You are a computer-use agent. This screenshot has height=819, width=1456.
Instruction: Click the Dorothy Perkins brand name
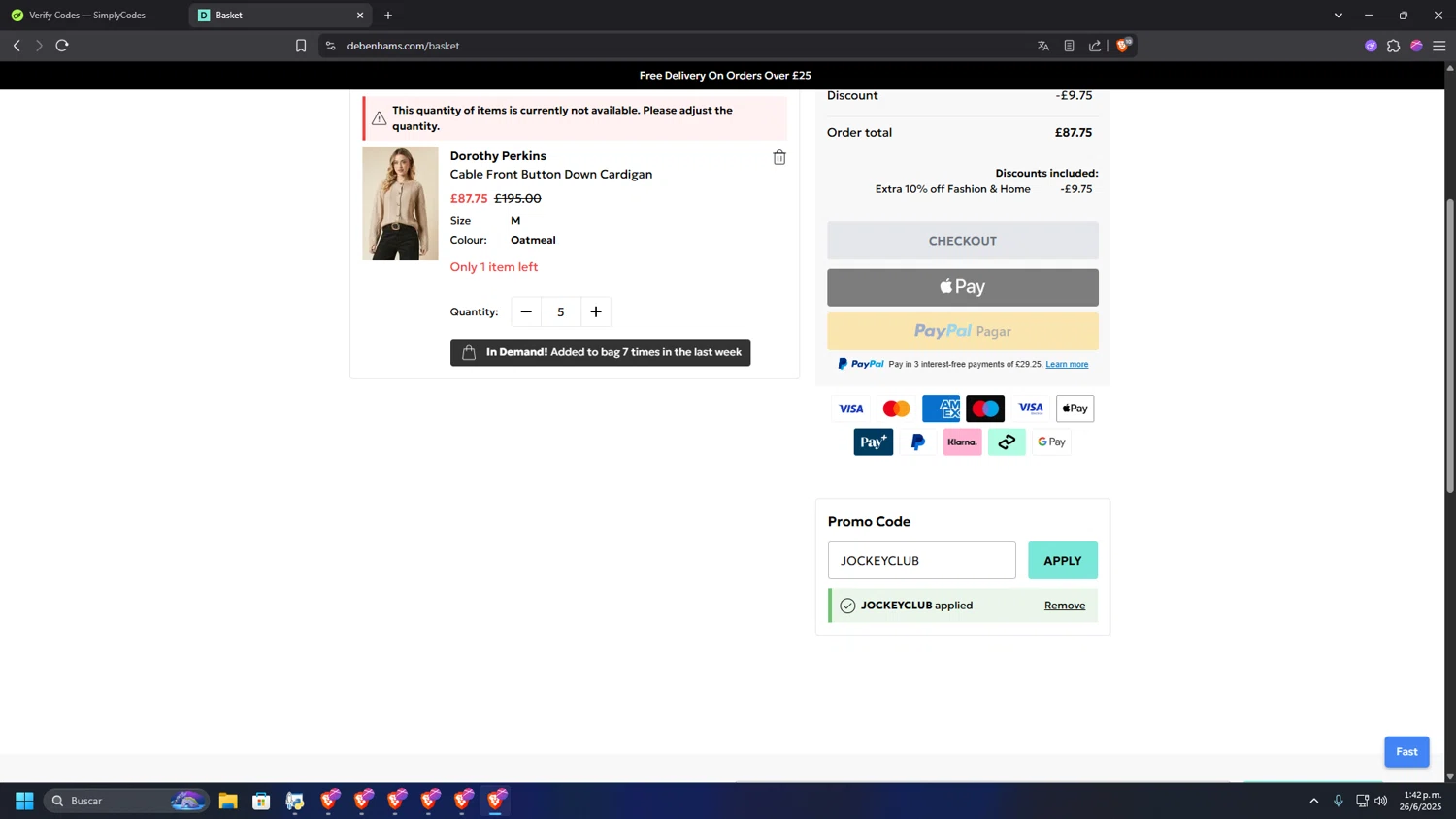498,156
